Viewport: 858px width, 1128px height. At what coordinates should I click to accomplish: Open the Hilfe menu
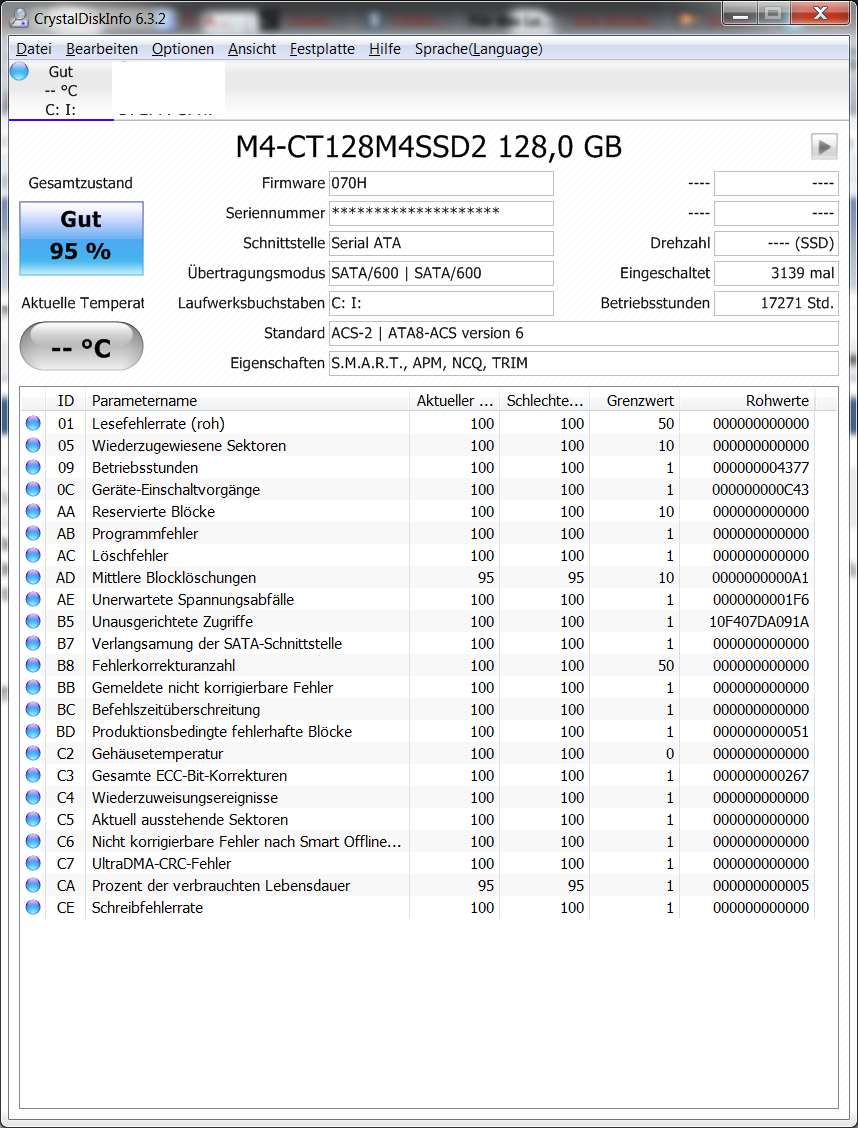[x=385, y=49]
